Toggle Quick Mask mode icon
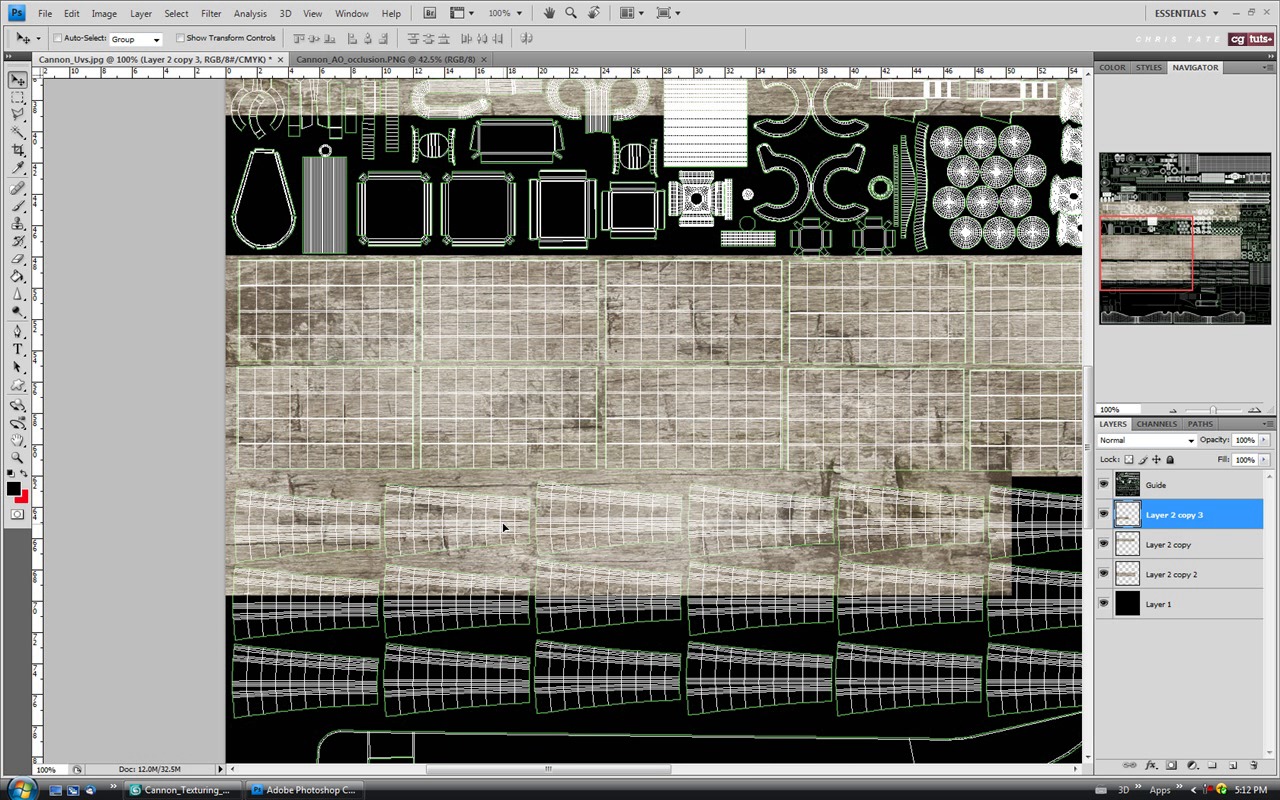Viewport: 1280px width, 800px height. (18, 515)
